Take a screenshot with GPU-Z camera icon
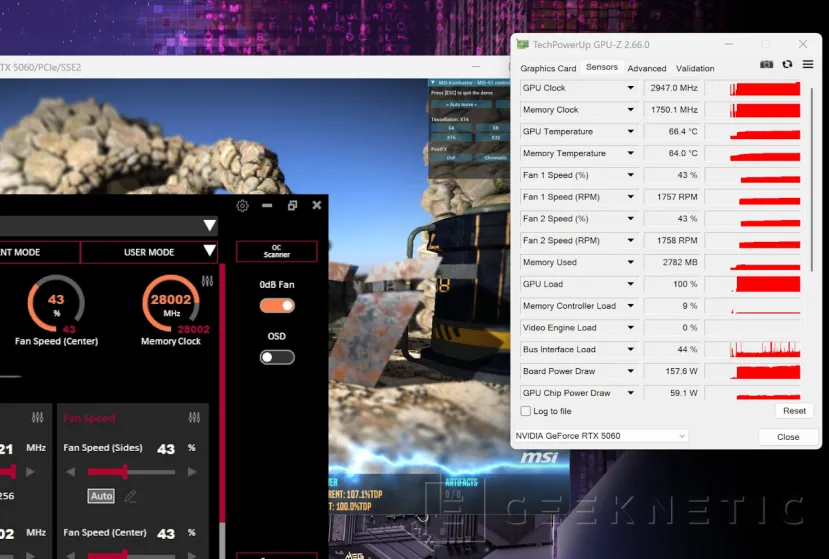The width and height of the screenshot is (829, 559). point(766,65)
